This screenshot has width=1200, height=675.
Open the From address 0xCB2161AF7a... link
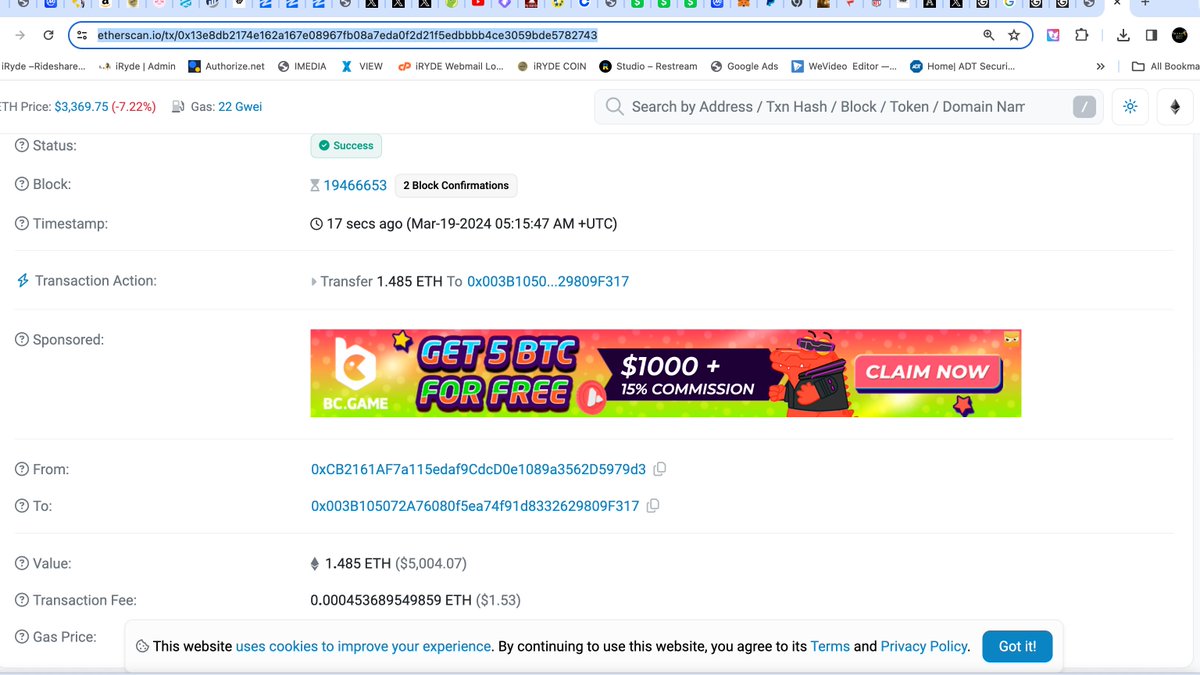(478, 469)
